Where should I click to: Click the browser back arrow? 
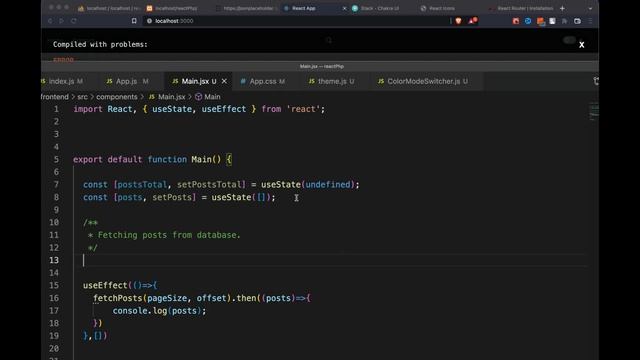pyautogui.click(x=50, y=21)
